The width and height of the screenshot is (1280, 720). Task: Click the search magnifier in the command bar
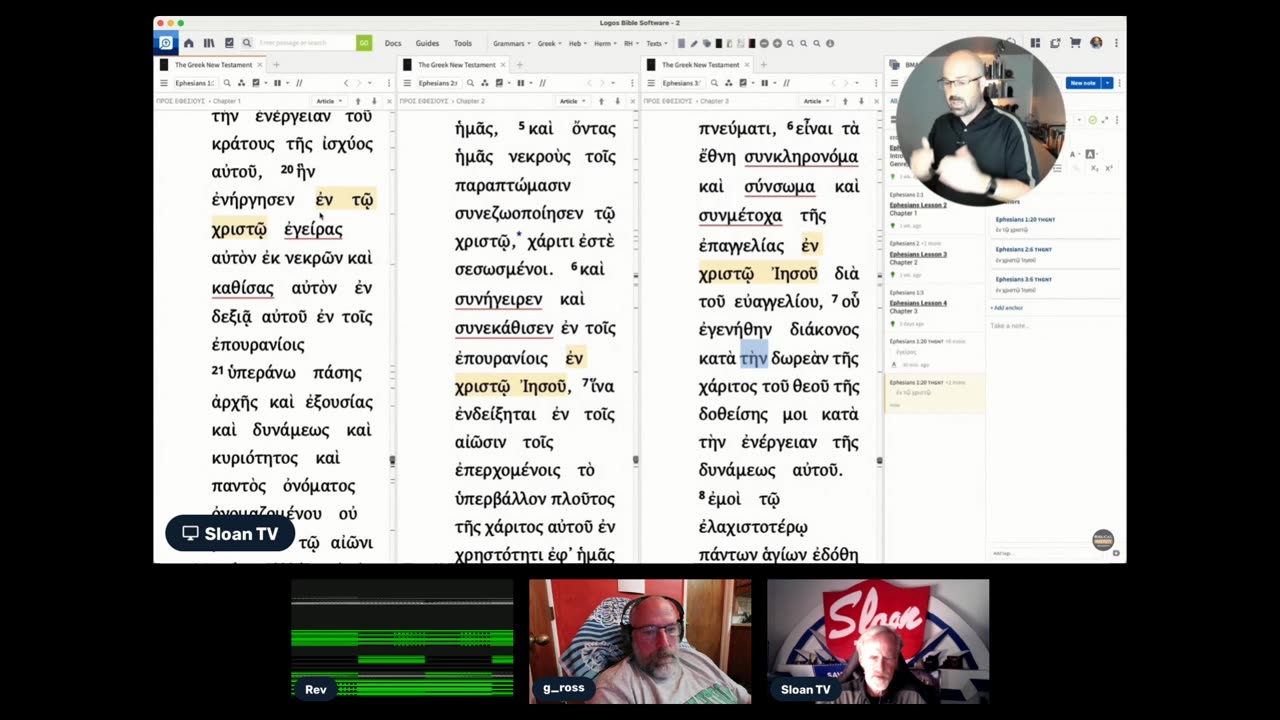(x=247, y=43)
